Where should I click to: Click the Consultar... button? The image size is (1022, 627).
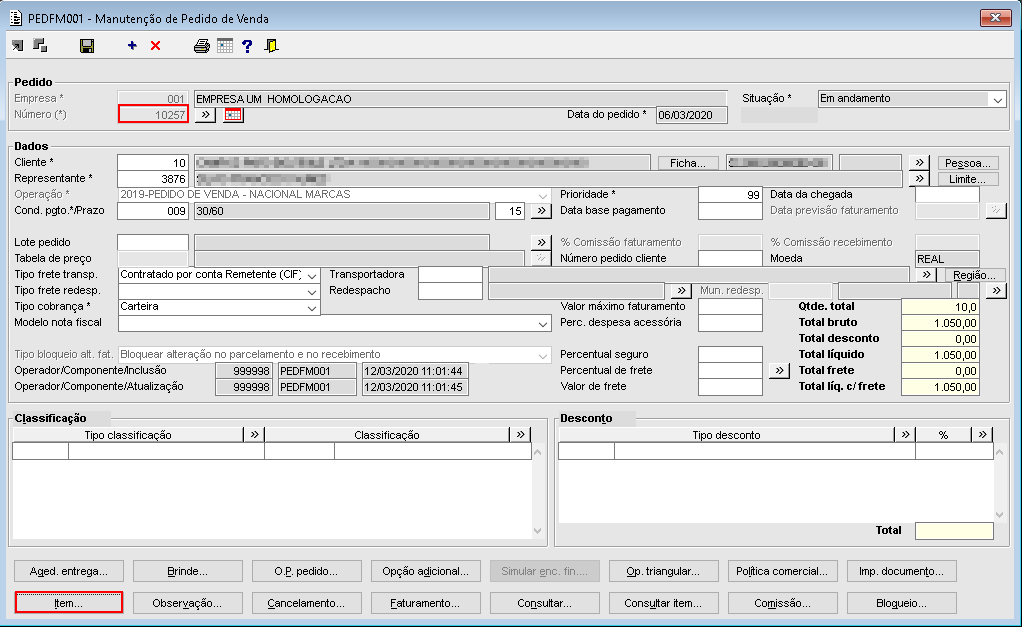click(544, 603)
